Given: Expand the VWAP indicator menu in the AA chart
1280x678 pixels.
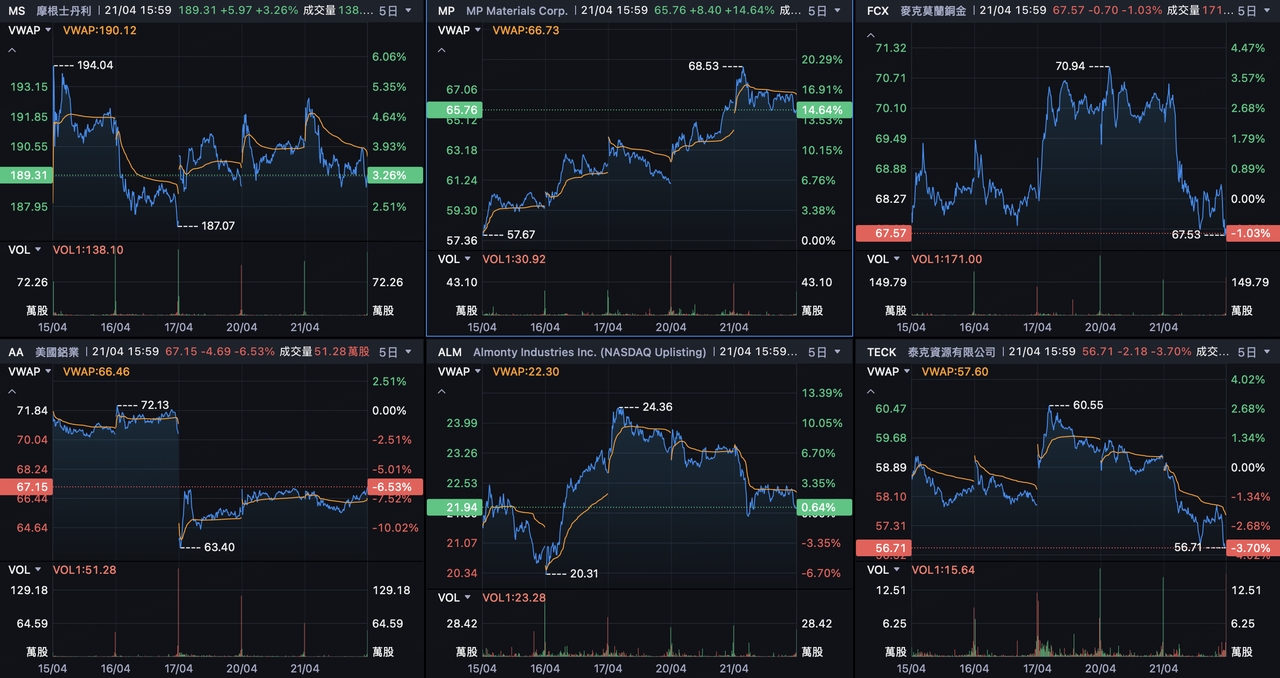Looking at the screenshot, I should point(31,372).
